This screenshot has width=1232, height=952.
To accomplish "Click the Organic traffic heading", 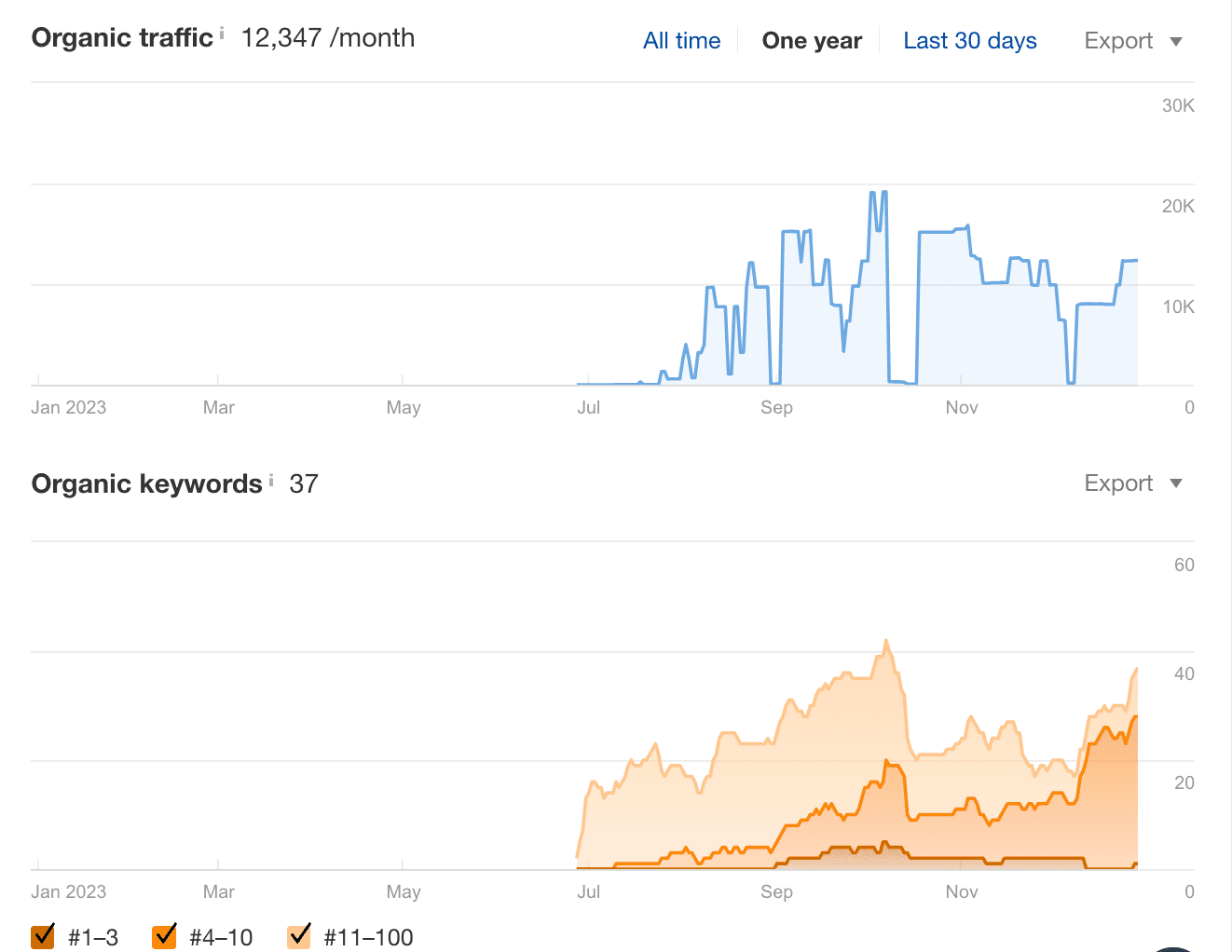I will coord(122,38).
